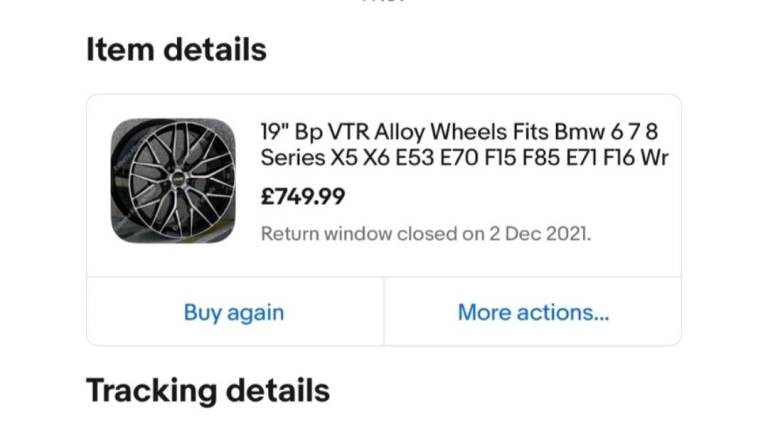Viewport: 768px width, 447px height.
Task: Open the alloy wheel product thumbnail
Action: pos(173,181)
